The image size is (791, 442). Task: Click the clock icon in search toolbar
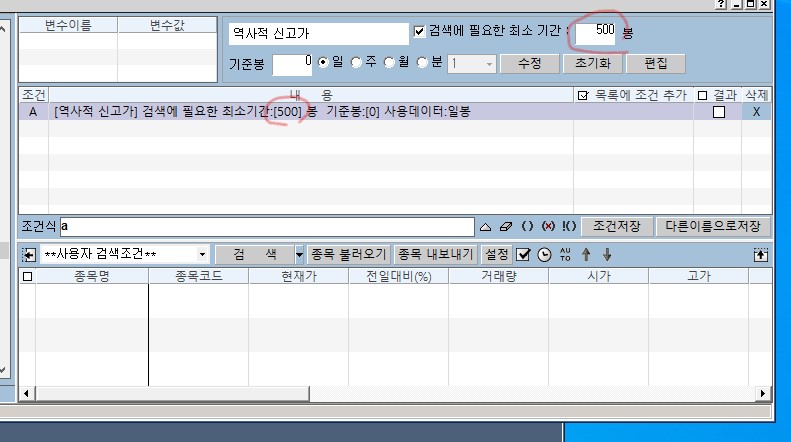544,255
